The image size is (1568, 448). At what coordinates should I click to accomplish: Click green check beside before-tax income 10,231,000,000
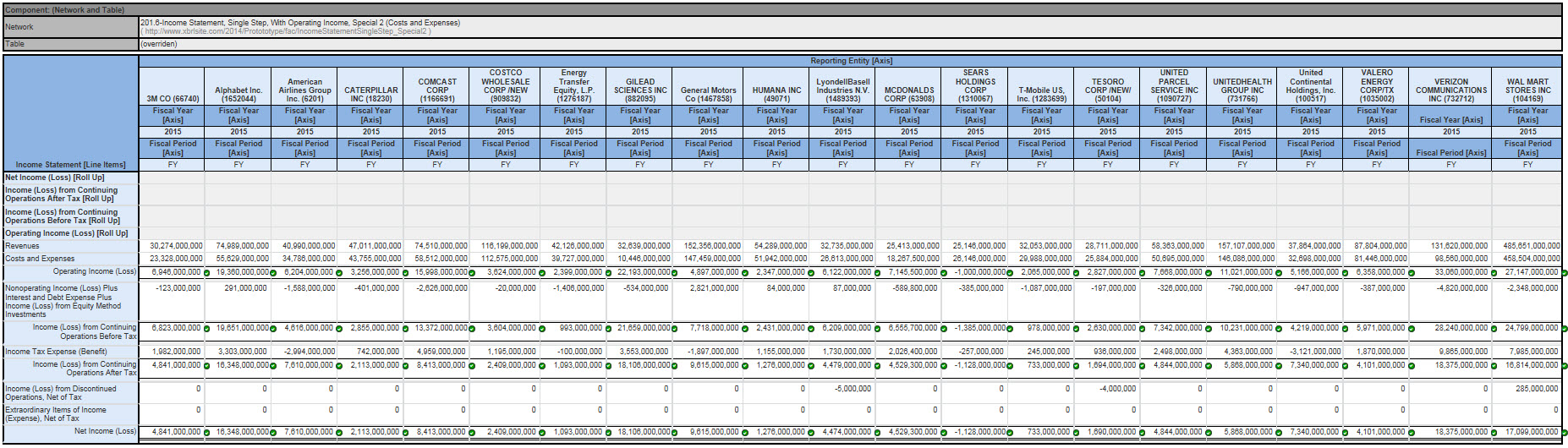pyautogui.click(x=1279, y=329)
